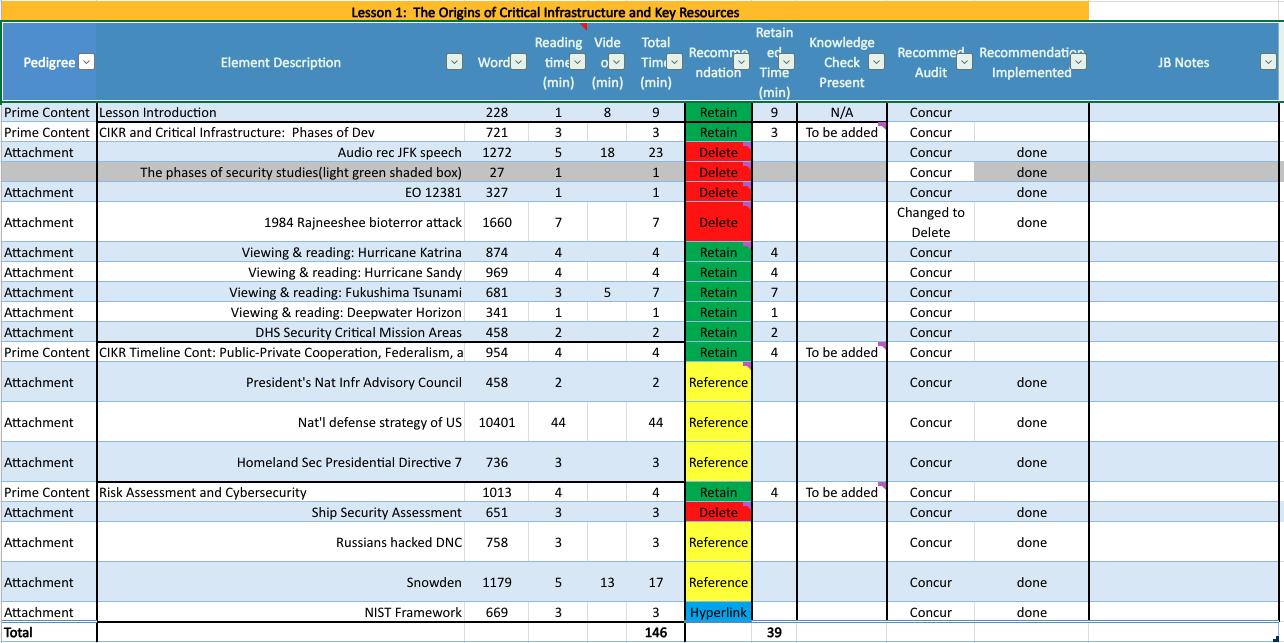Select the total time cell showing 146
Viewport: 1284px width, 643px height.
pyautogui.click(x=656, y=632)
